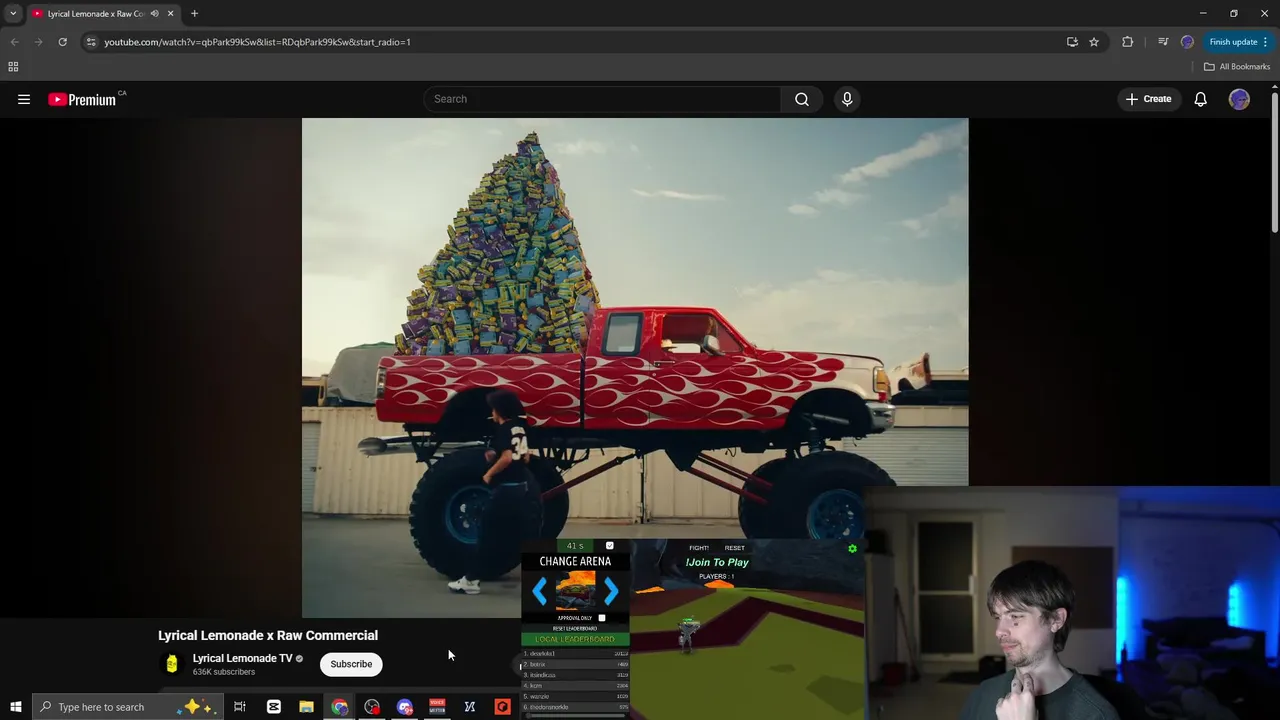This screenshot has width=1280, height=720.
Task: Open the Chrome three-dot menu
Action: (1265, 42)
